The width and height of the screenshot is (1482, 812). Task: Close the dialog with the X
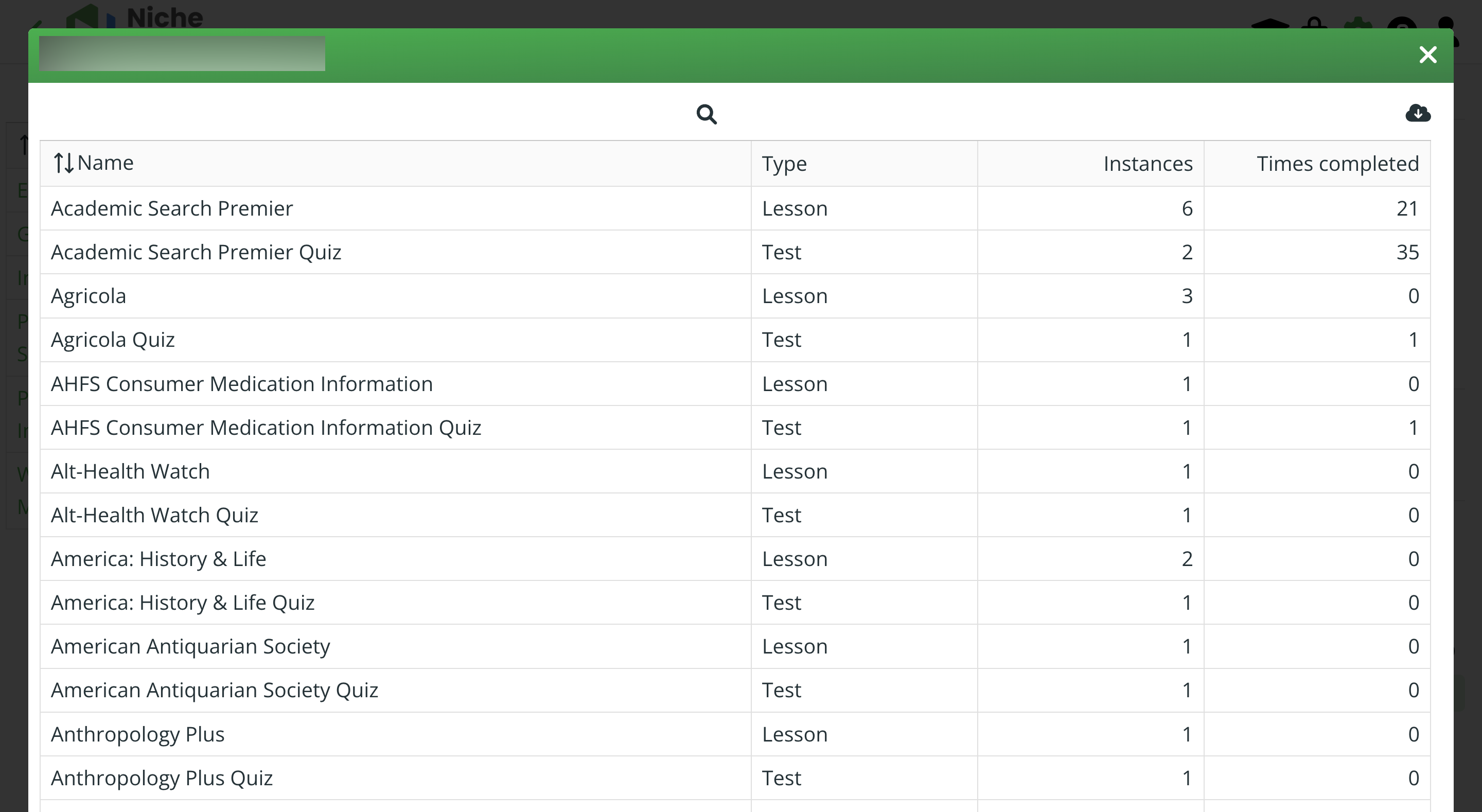pos(1428,55)
